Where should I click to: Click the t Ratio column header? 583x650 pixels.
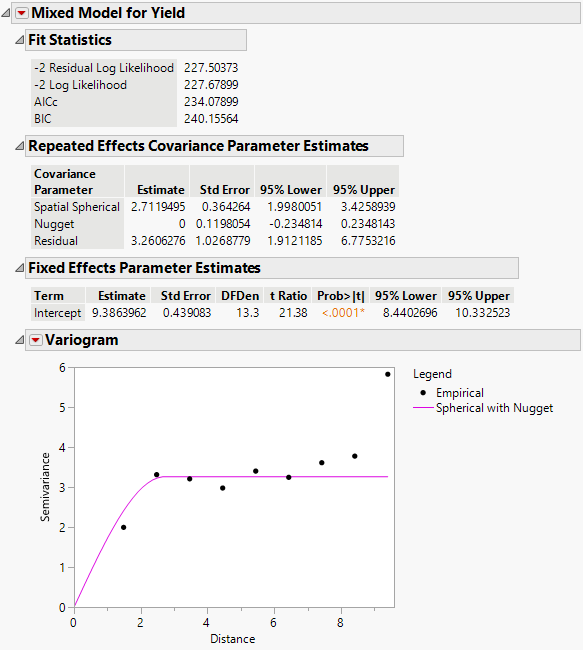coord(288,296)
